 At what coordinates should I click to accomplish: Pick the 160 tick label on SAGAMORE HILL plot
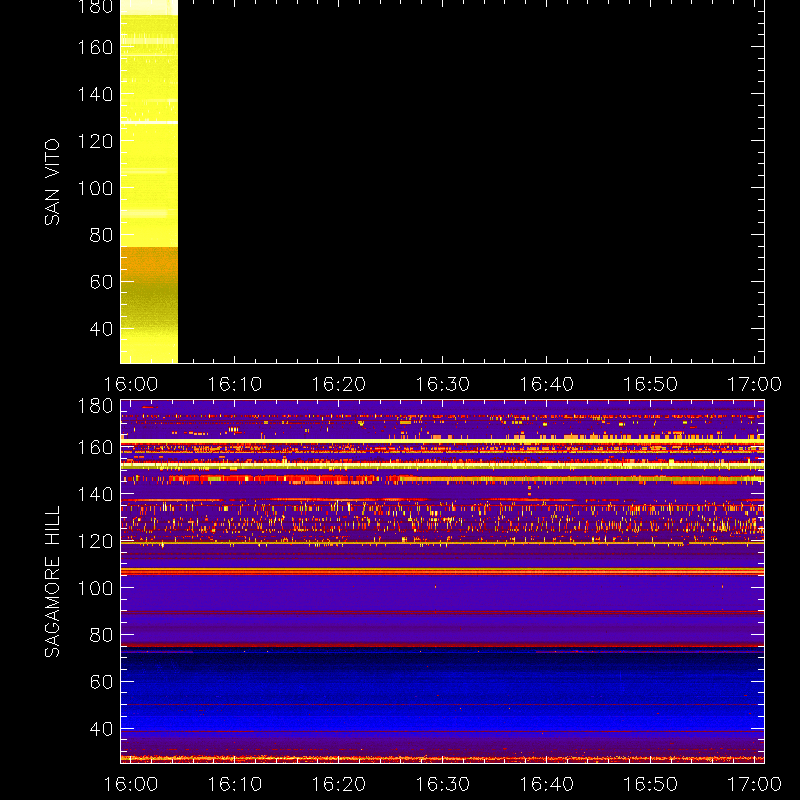[x=95, y=447]
